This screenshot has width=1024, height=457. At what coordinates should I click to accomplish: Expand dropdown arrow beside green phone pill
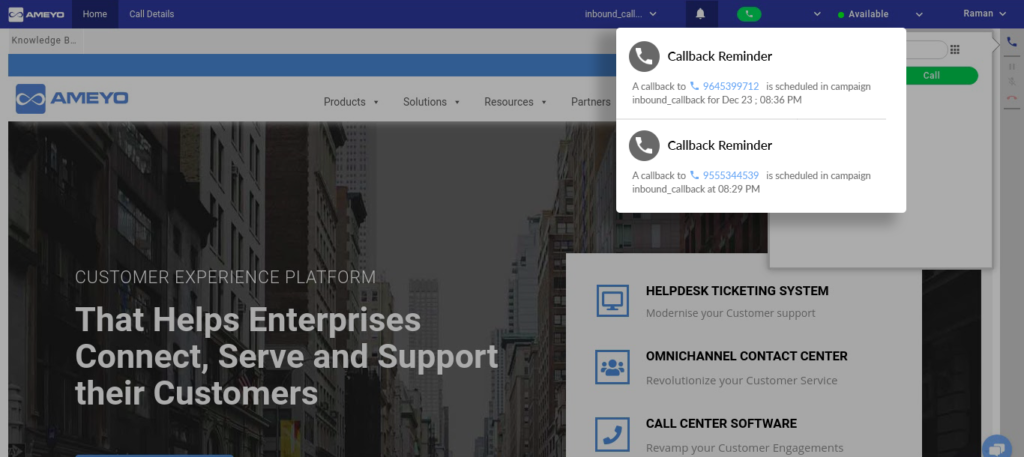[x=816, y=14]
